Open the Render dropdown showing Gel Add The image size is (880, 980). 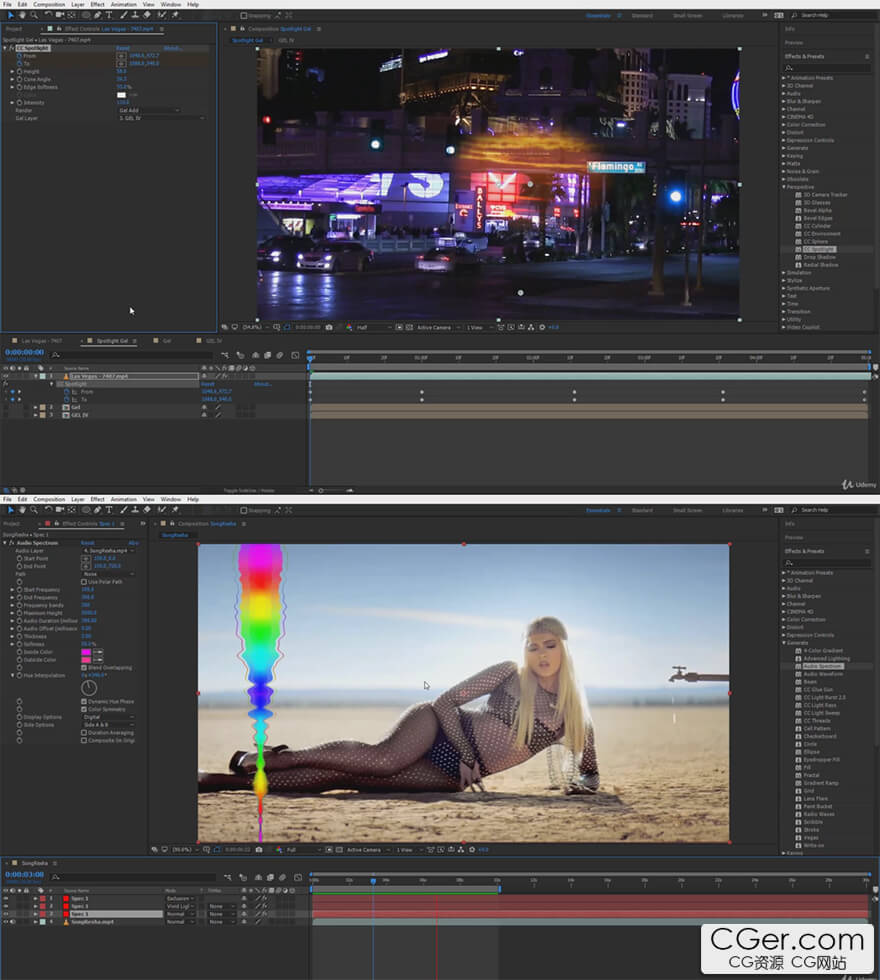point(149,110)
